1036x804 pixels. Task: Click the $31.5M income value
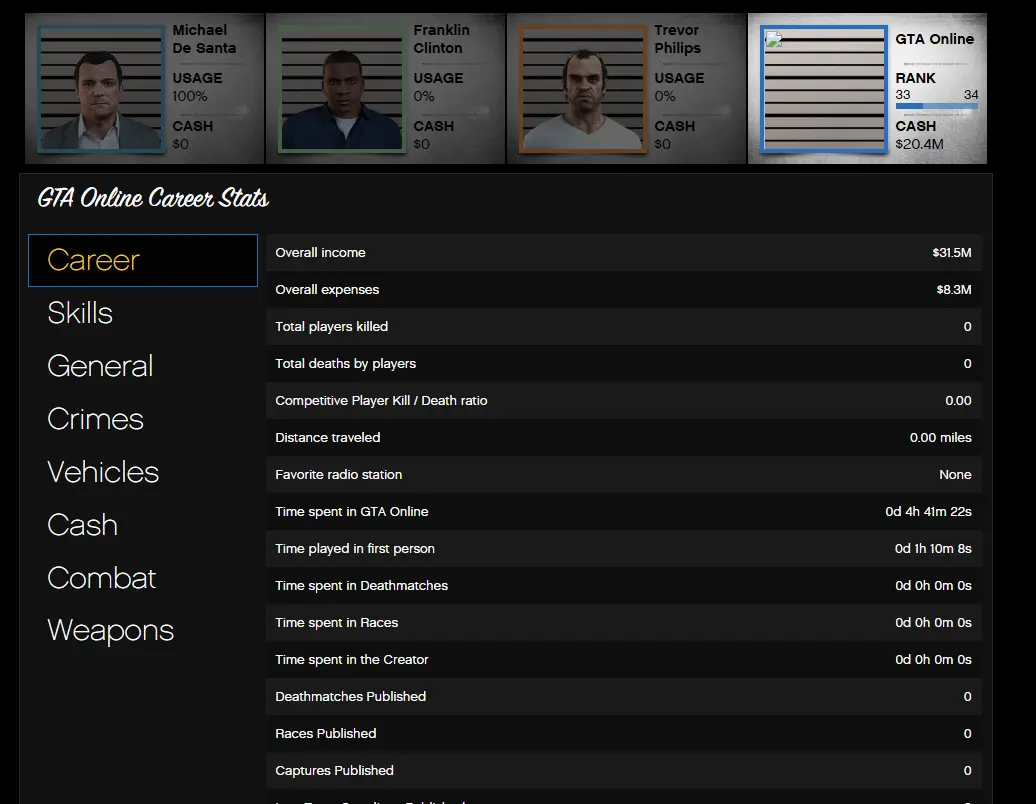[x=951, y=252]
